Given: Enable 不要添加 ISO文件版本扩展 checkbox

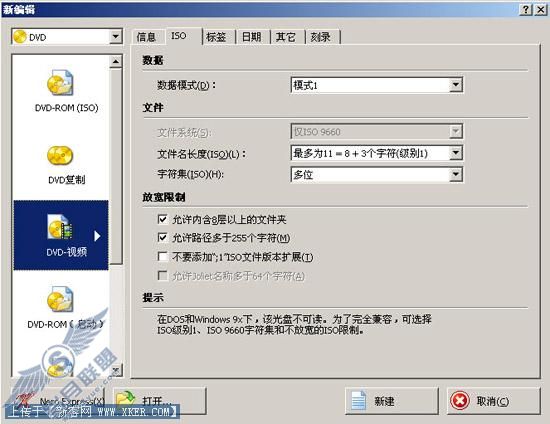Looking at the screenshot, I should [162, 257].
